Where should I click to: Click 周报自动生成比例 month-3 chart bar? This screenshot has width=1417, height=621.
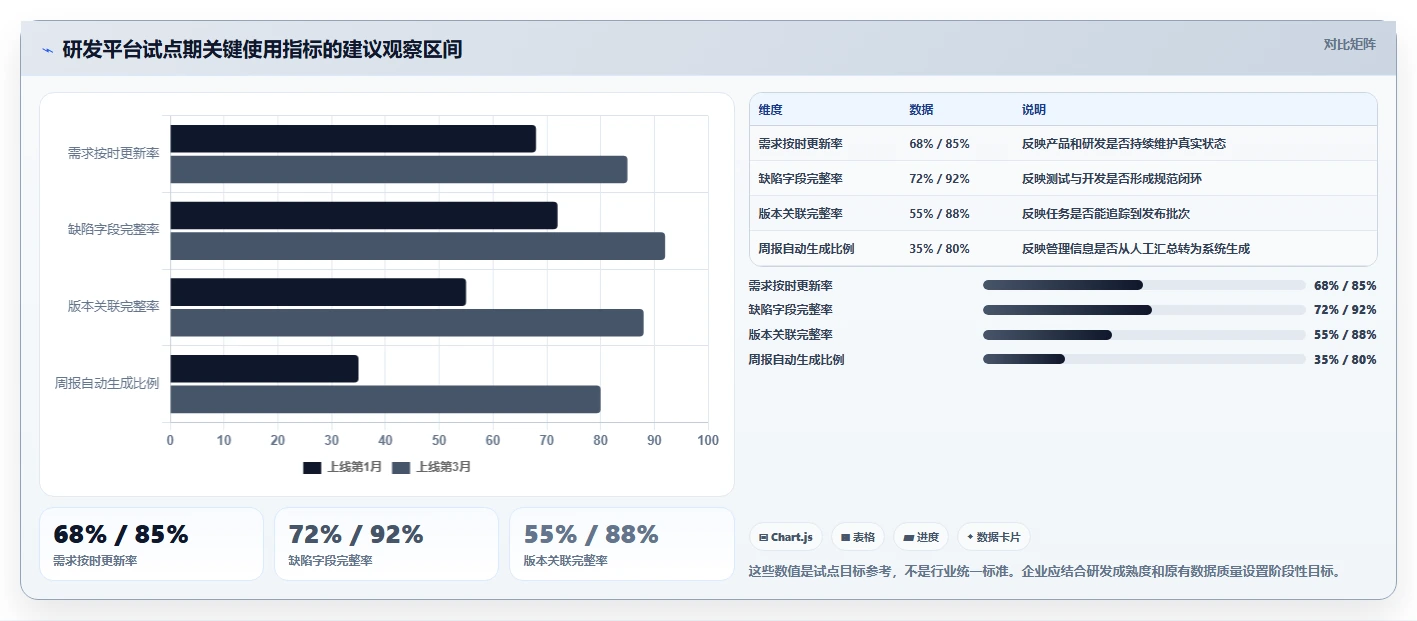point(385,399)
